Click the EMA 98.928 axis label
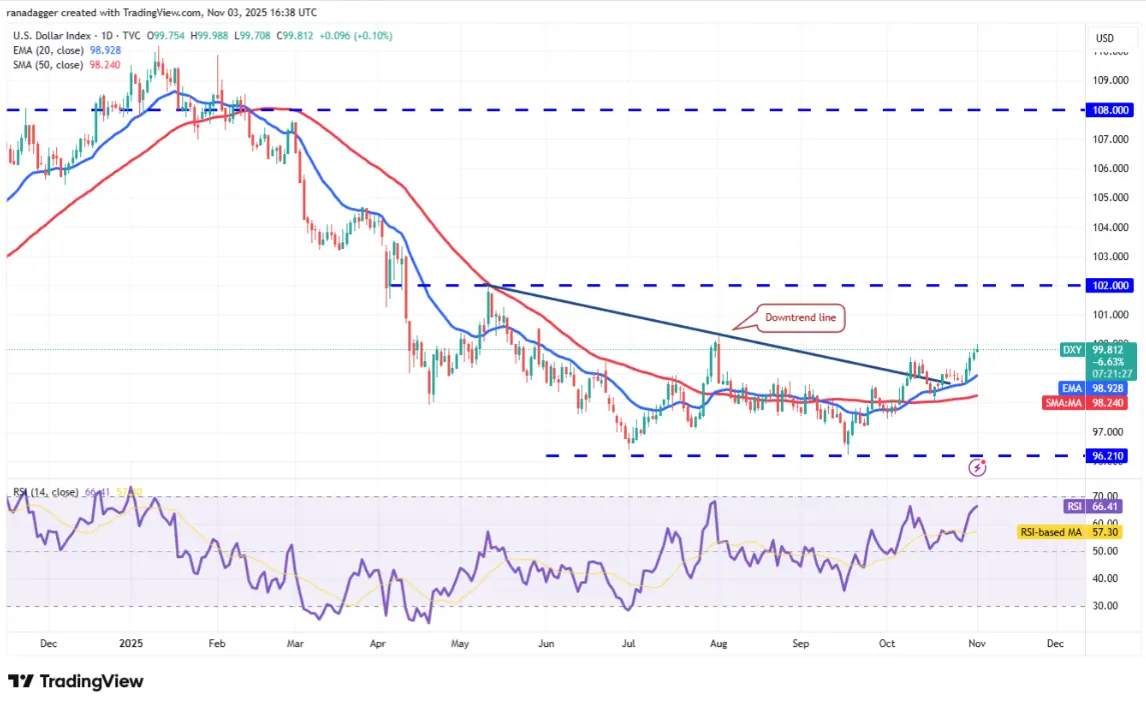The width and height of the screenshot is (1146, 703). click(x=1093, y=389)
